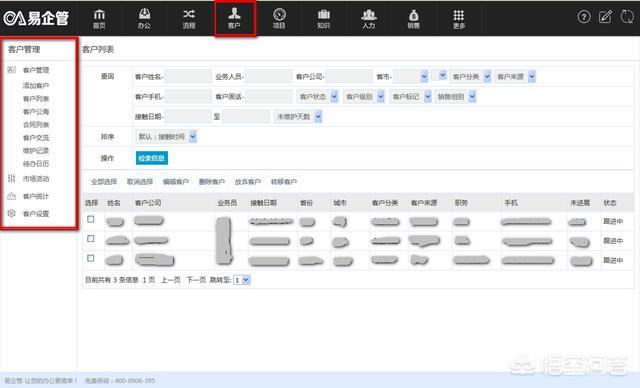Select 合同列表 in the sidebar
640x388 pixels.
[x=36, y=124]
